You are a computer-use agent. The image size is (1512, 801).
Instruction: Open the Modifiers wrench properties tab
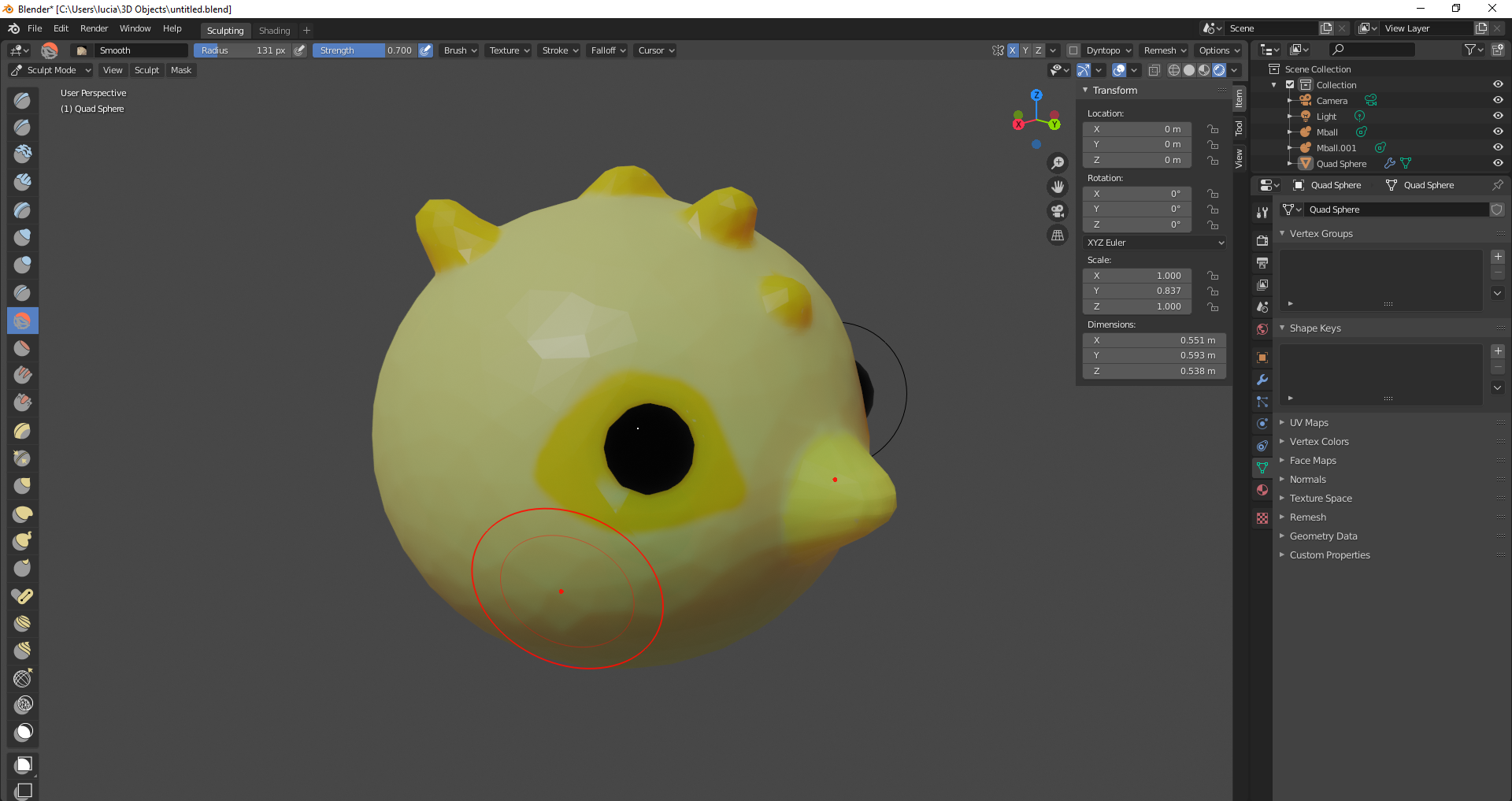tap(1262, 380)
